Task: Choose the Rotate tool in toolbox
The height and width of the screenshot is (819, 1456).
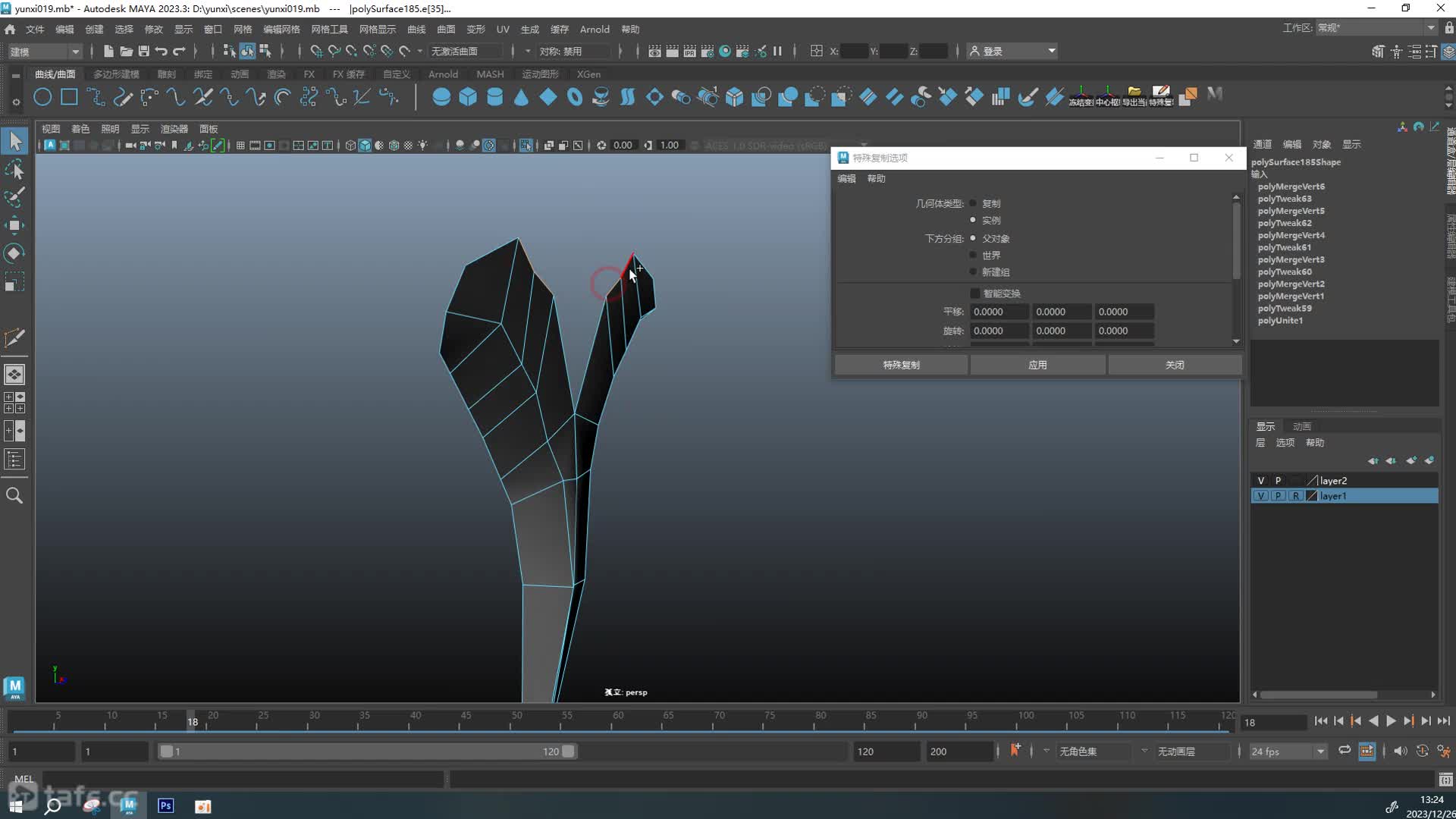Action: click(14, 253)
